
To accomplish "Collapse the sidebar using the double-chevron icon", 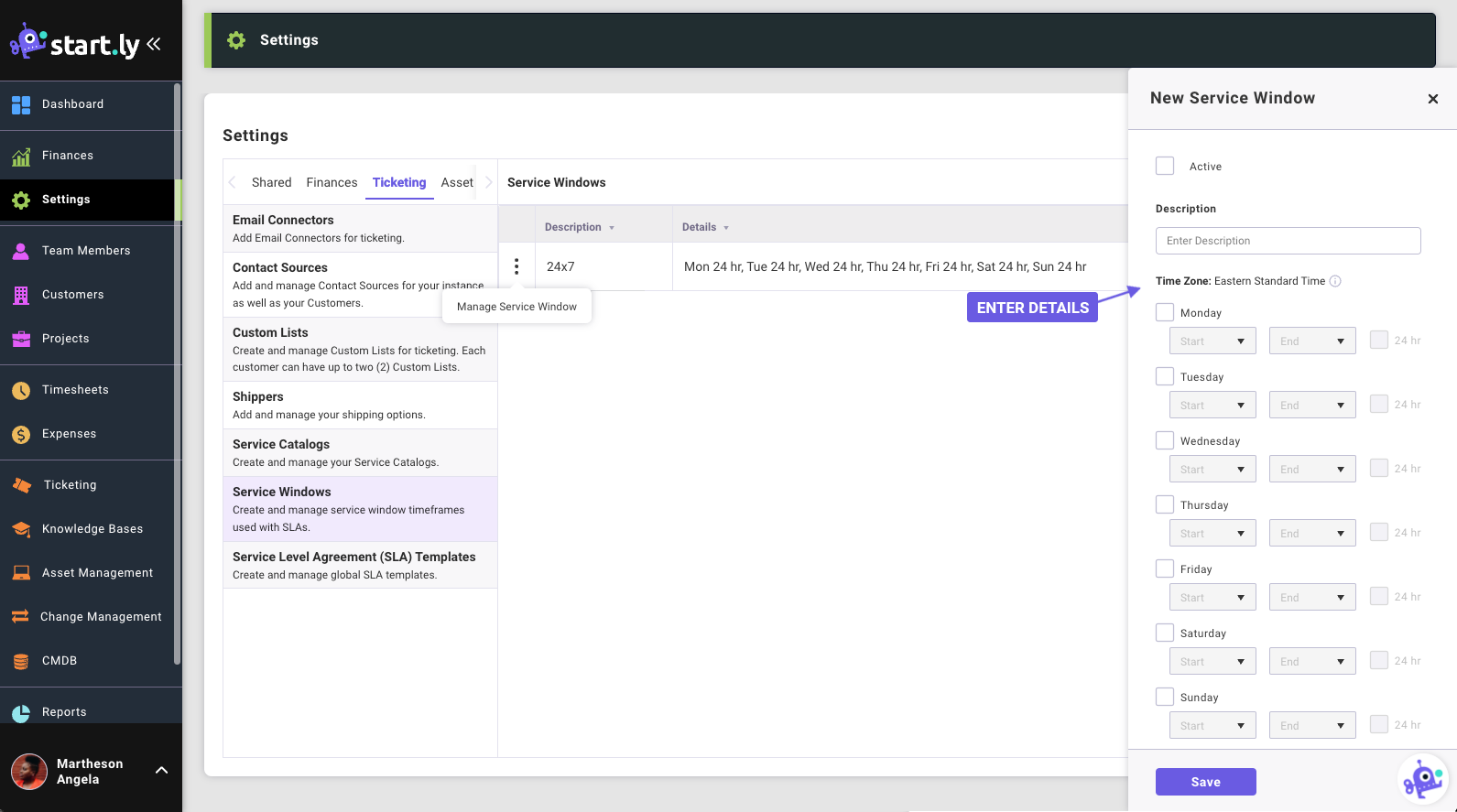I will pyautogui.click(x=154, y=44).
